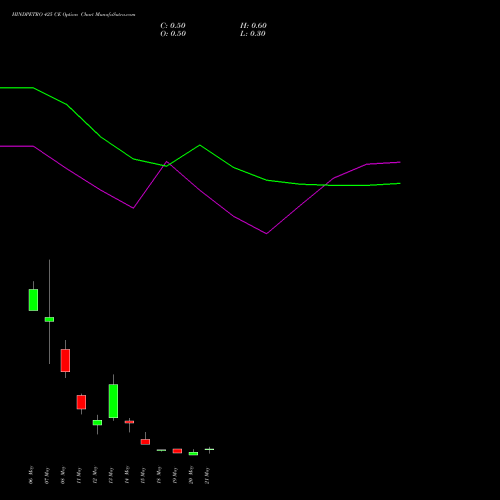Click the 20 May date label
Image resolution: width=500 pixels, height=500 pixels.
pyautogui.click(x=191, y=475)
